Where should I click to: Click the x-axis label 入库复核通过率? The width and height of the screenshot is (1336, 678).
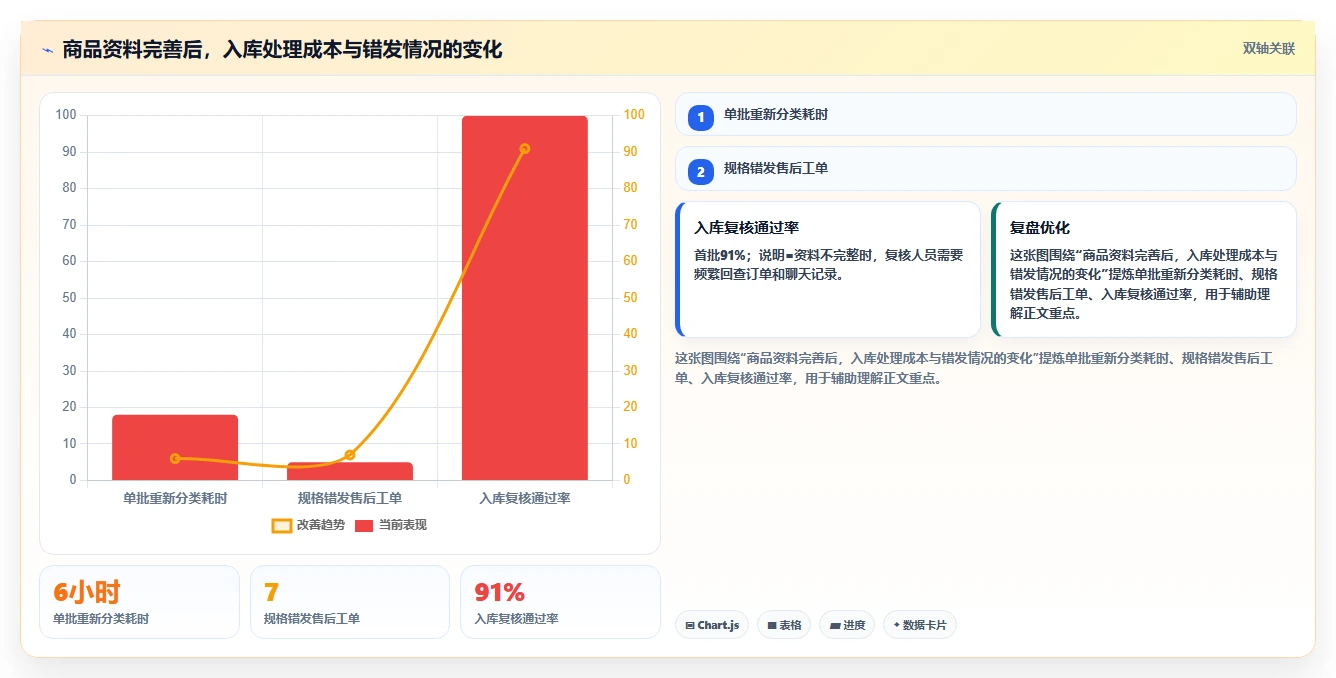525,498
